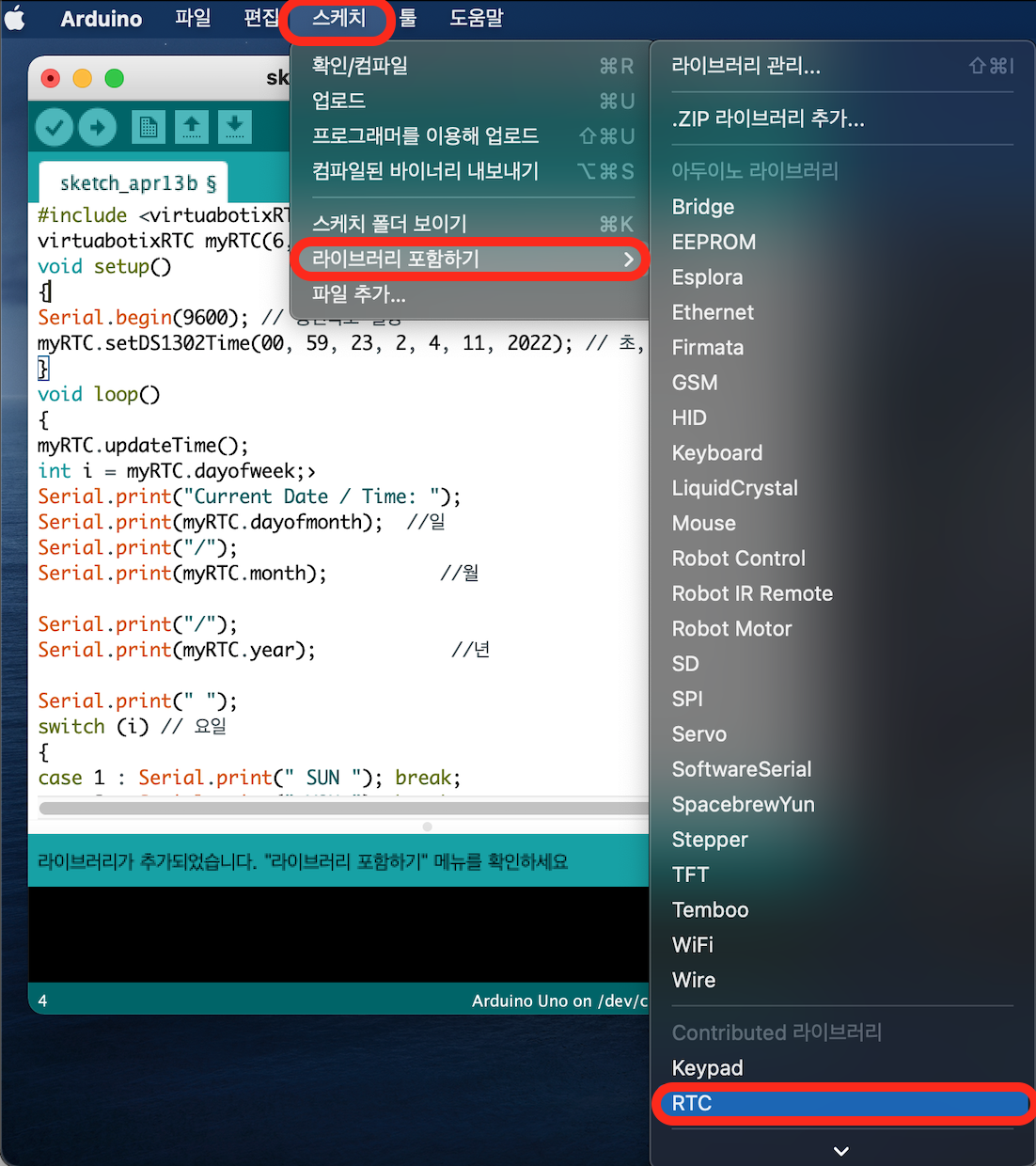The width and height of the screenshot is (1036, 1166).
Task: Click the Open sketch up-arrow icon
Action: 192,127
